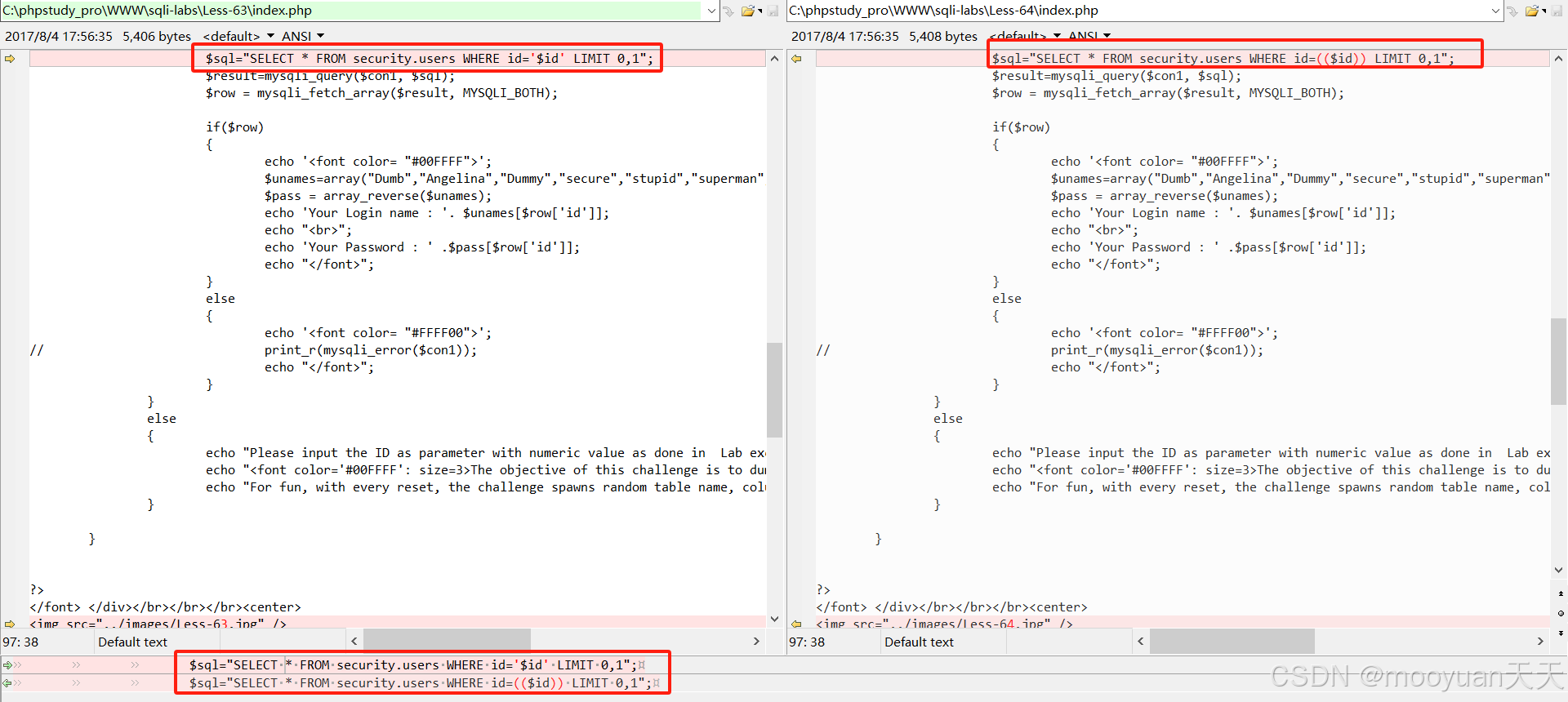
Task: Click the left pane vertical scrollbar down arrow
Action: coord(774,620)
